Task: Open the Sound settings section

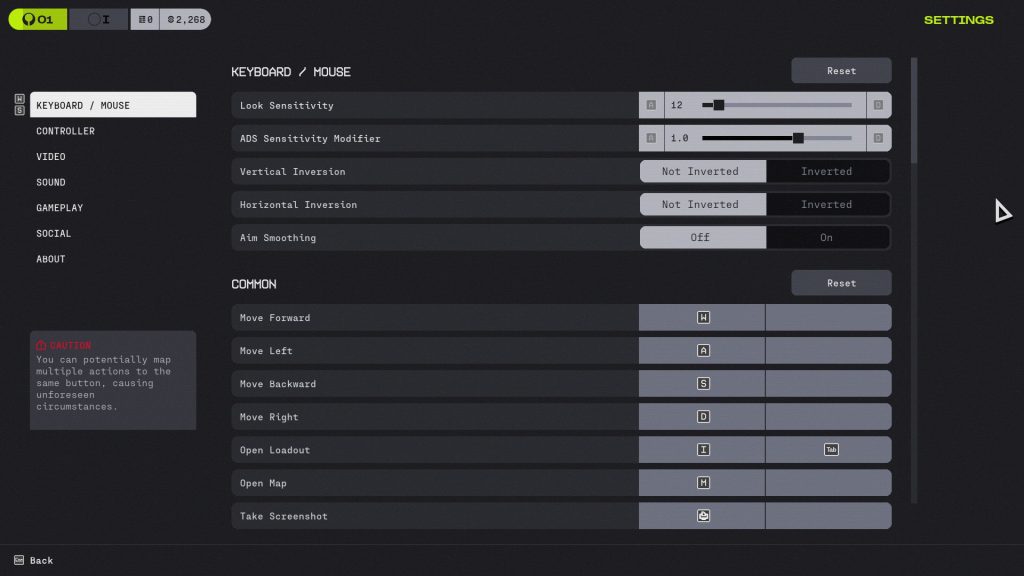Action: pos(52,182)
